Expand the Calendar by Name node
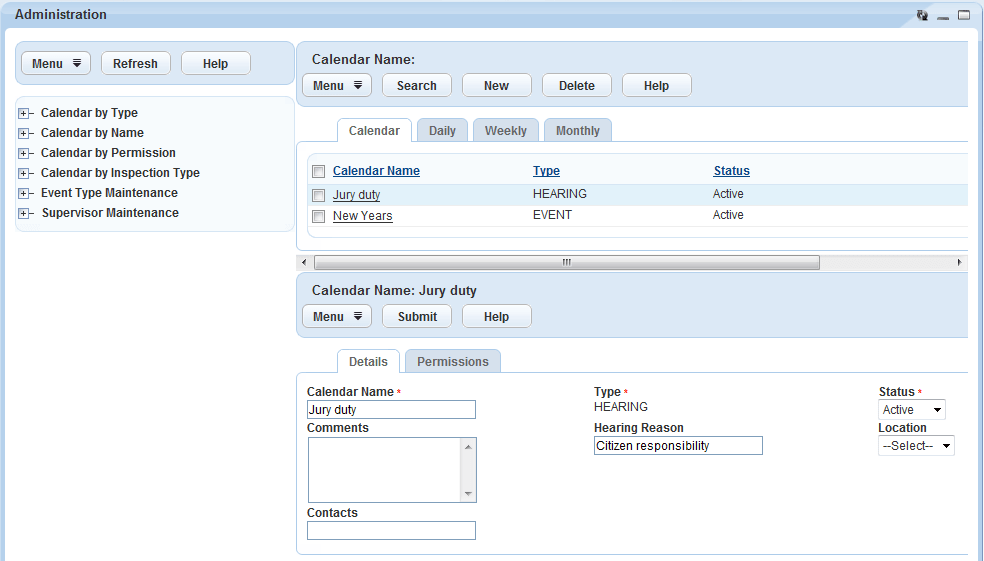This screenshot has height=561, width=984. [x=25, y=133]
